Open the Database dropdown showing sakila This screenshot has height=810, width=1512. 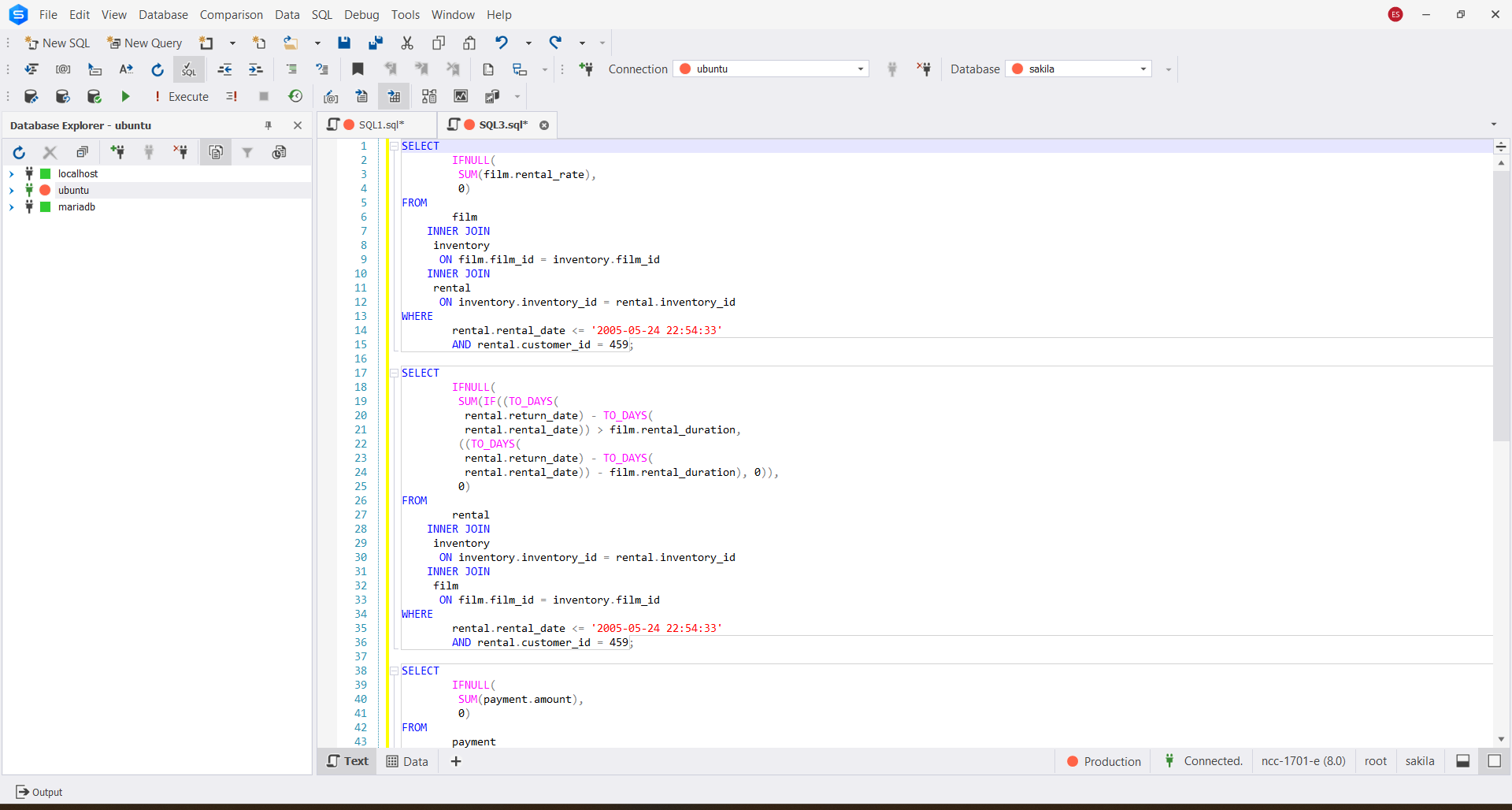pos(1143,69)
